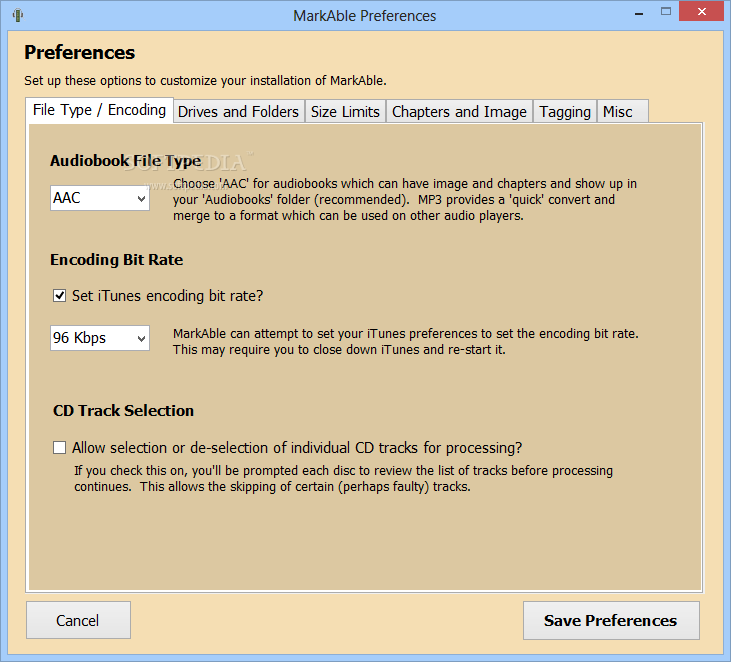This screenshot has height=662, width=731.
Task: Click the MarkAble Preferences window title text
Action: pyautogui.click(x=365, y=16)
